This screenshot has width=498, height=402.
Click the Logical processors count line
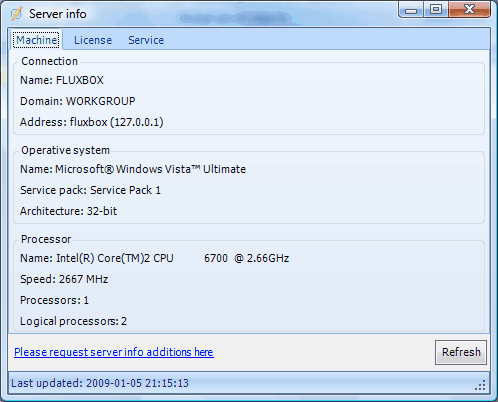tap(73, 321)
